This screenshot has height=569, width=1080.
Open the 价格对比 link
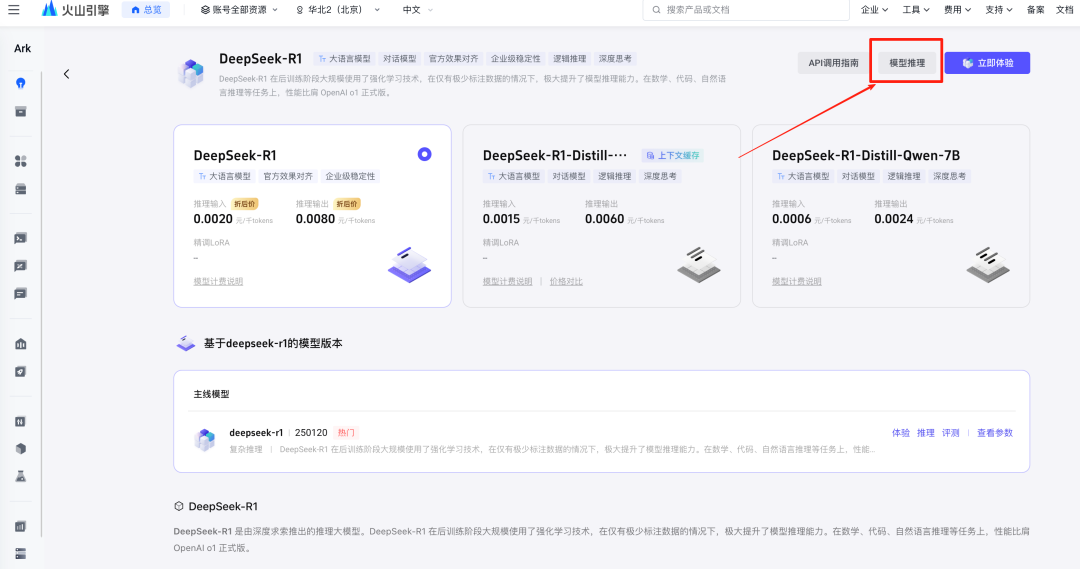click(x=566, y=281)
